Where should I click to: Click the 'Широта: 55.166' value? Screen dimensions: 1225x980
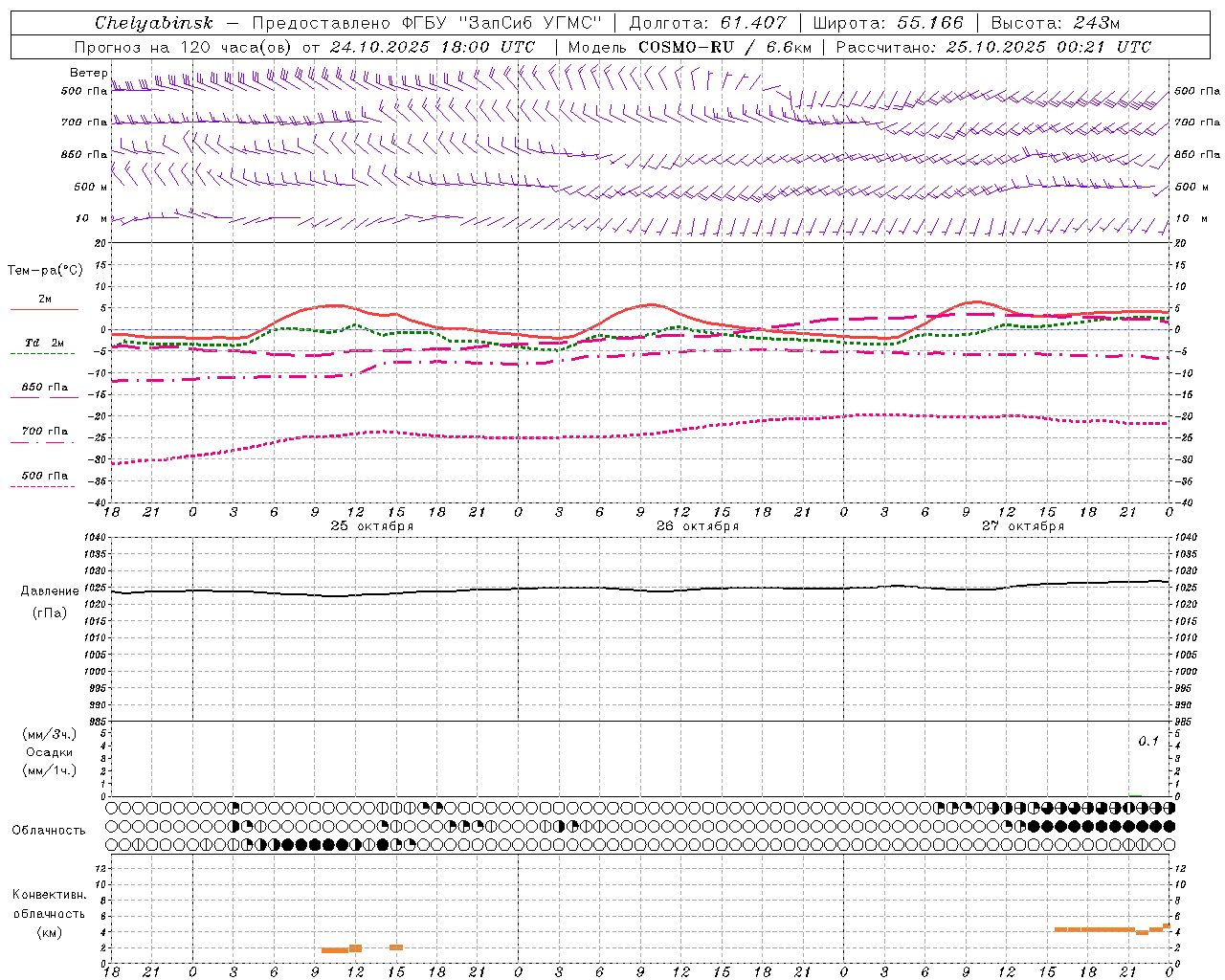click(888, 23)
